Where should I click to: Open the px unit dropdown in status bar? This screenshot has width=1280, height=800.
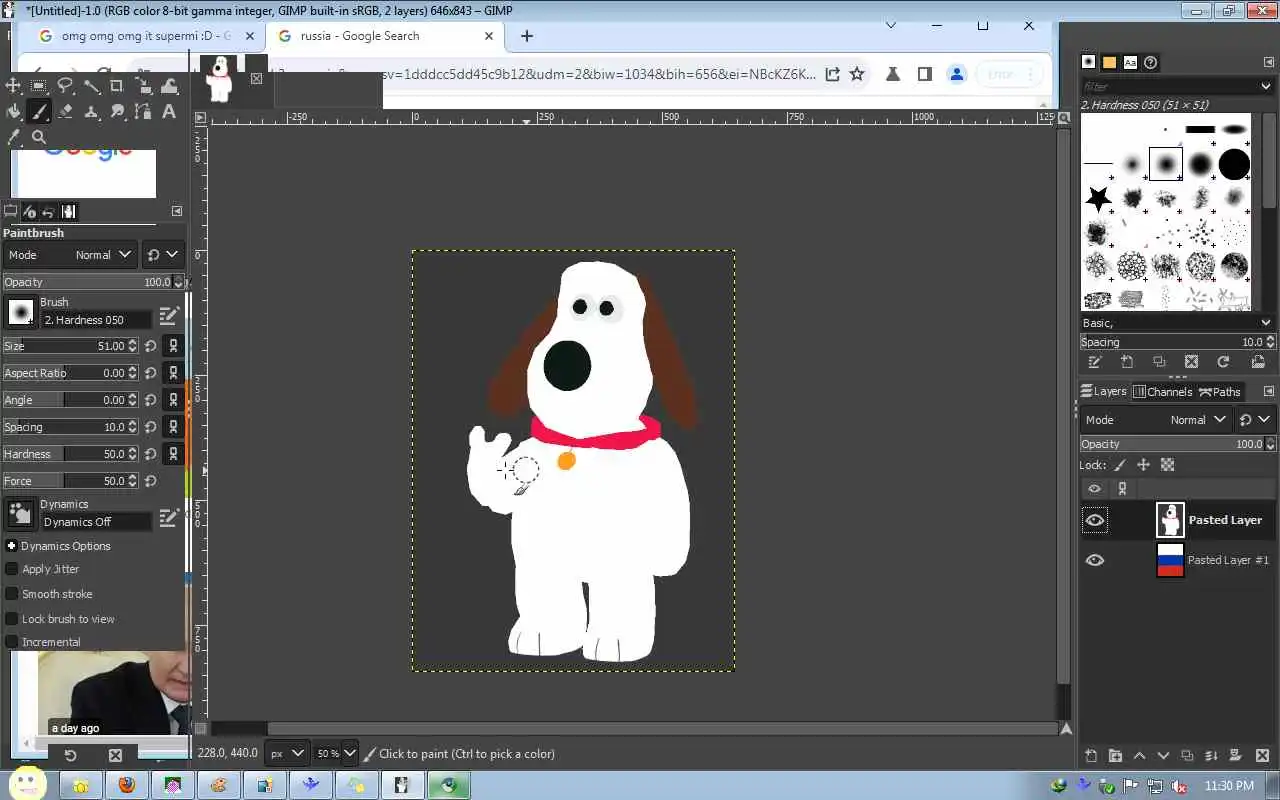coord(287,753)
